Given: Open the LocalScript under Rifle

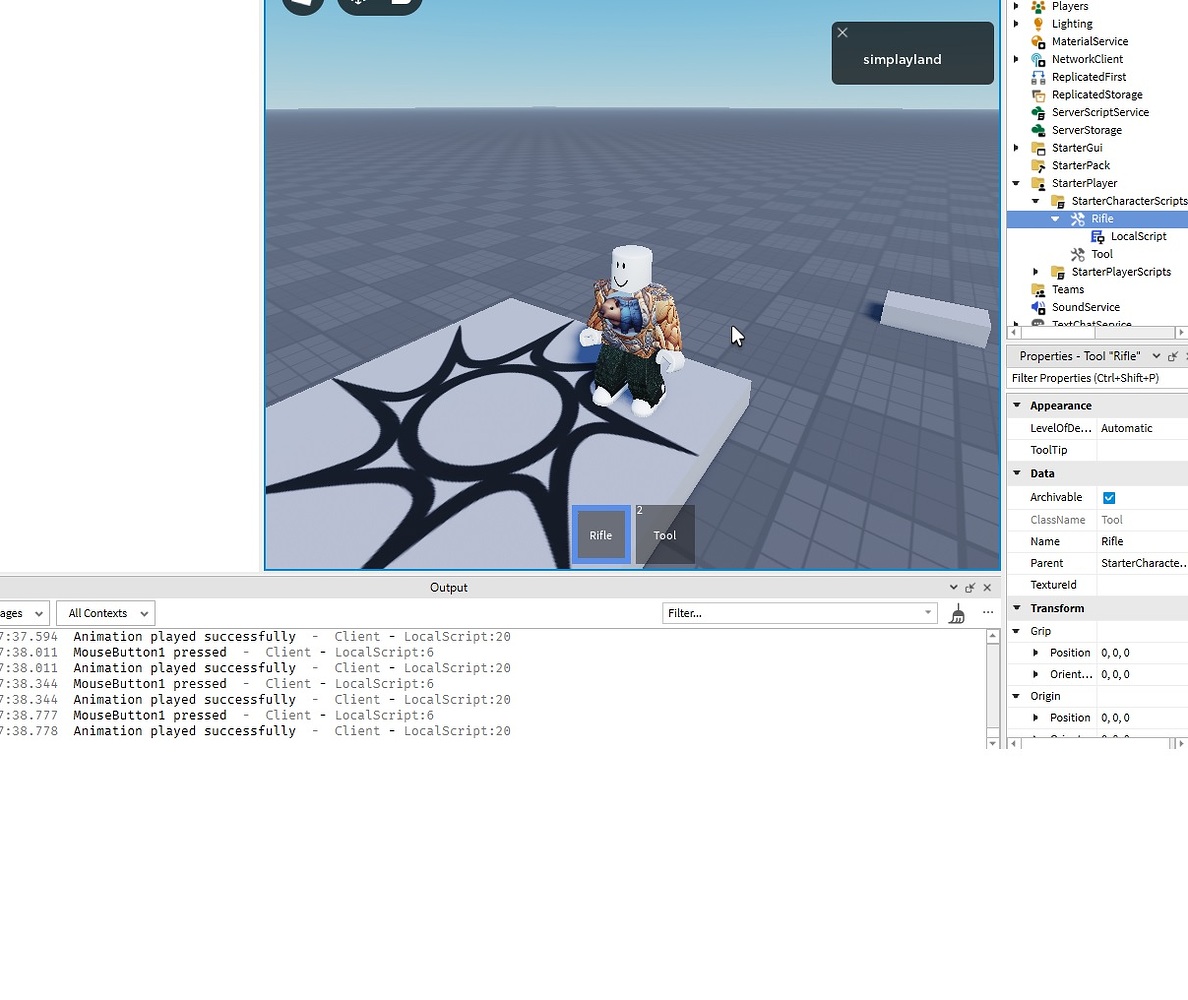Looking at the screenshot, I should coord(1138,236).
